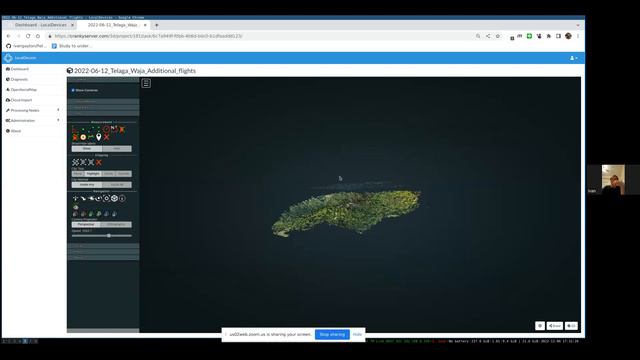Activate helicopter control navigation

(x=91, y=198)
